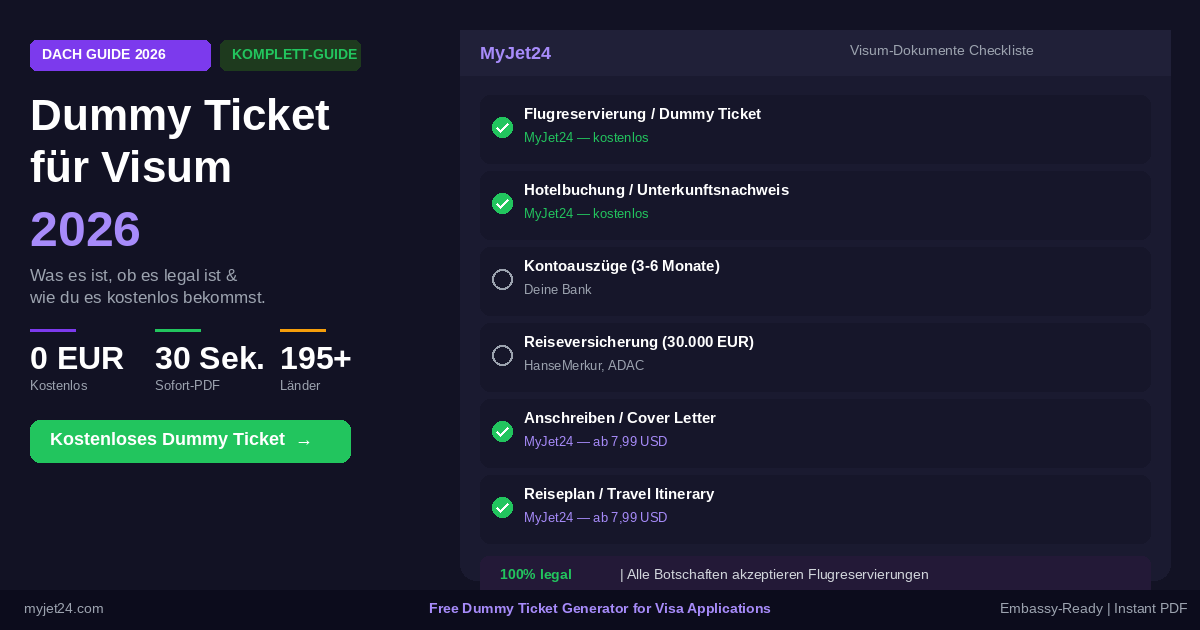Viewport: 1200px width, 630px height.
Task: Check the empty circle for Kontoauszüge
Action: (x=503, y=280)
